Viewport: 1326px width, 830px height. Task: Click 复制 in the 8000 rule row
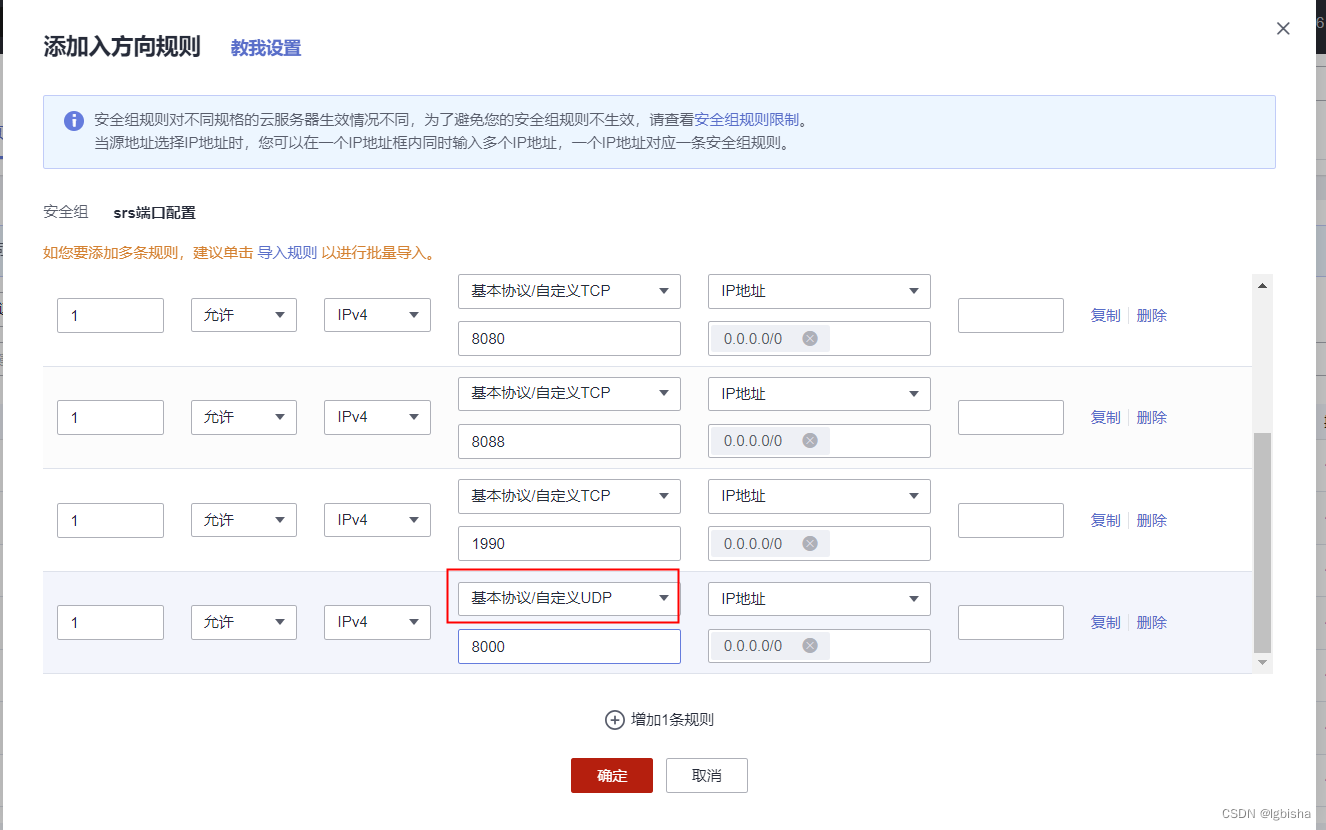tap(1105, 622)
